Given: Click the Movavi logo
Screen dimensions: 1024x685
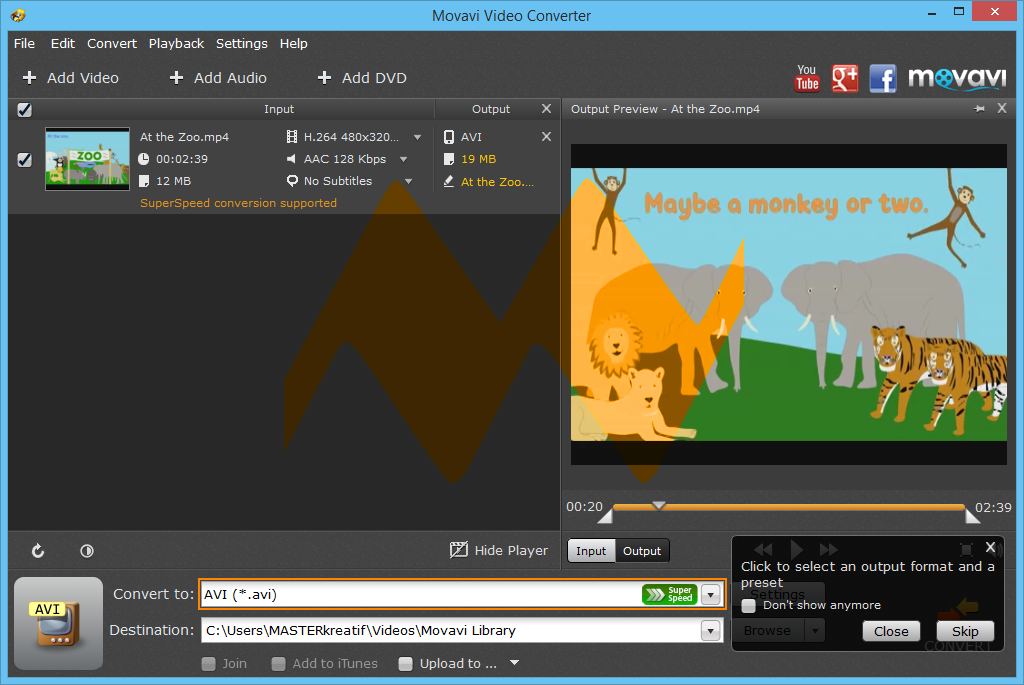Looking at the screenshot, I should [x=957, y=78].
